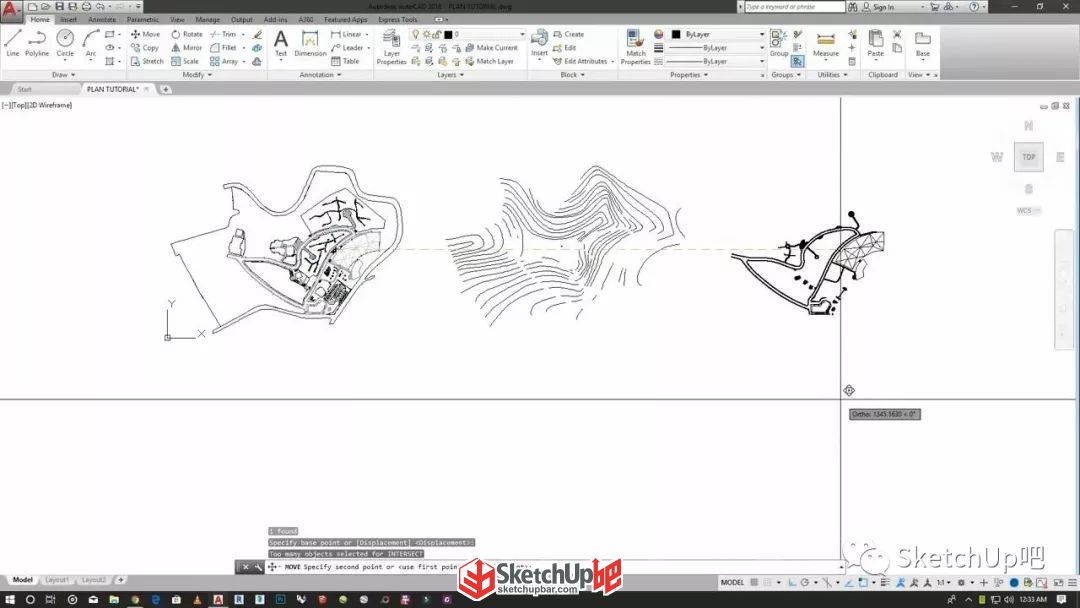Click the Leader annotation tool
The image size is (1080, 608).
coord(346,48)
